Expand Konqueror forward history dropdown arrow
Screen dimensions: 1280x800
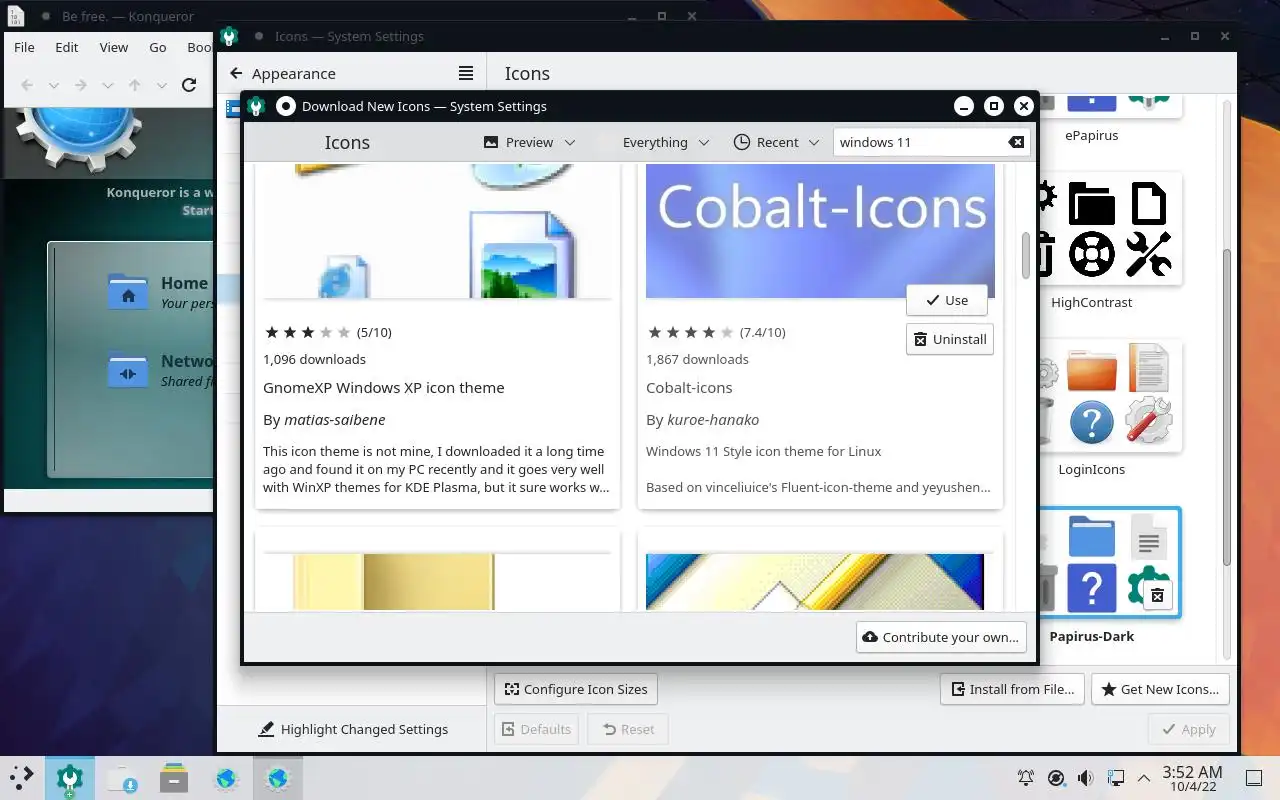point(108,85)
